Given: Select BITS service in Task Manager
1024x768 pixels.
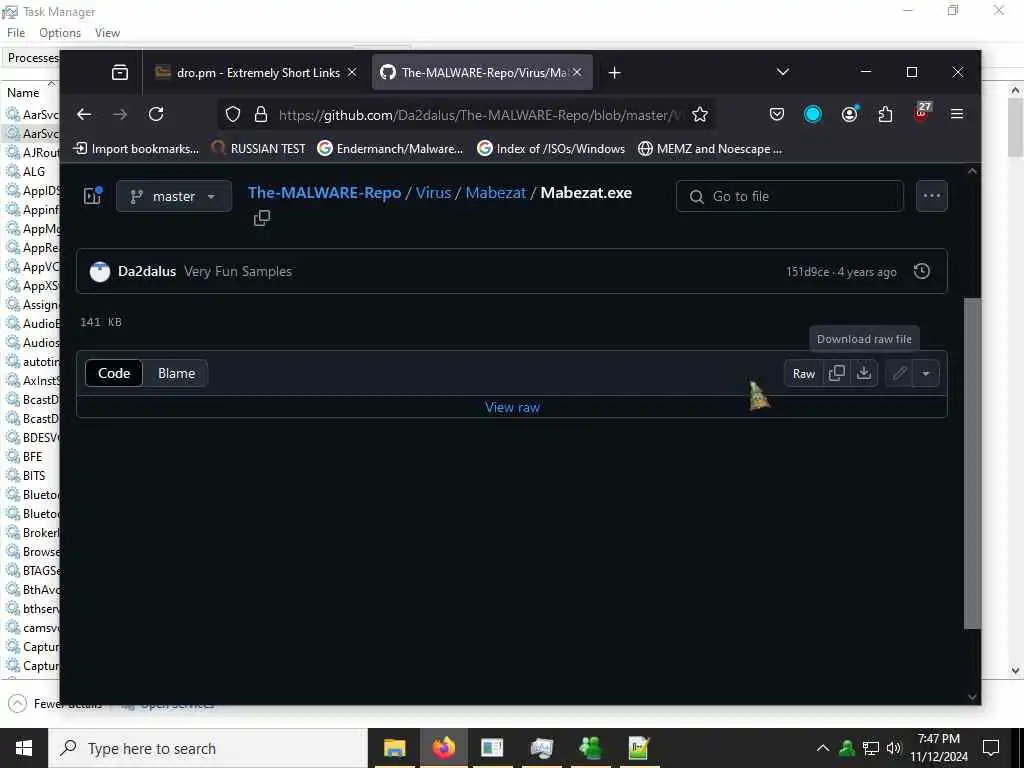Looking at the screenshot, I should (34, 475).
